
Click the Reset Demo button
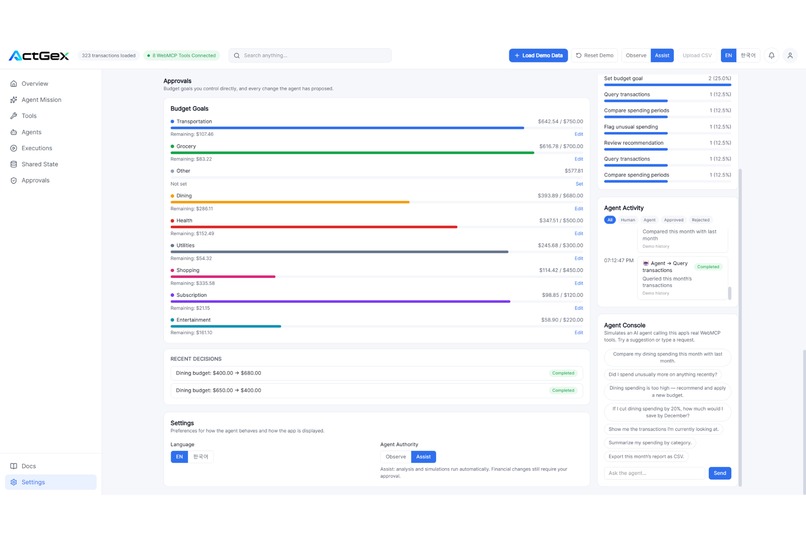(x=595, y=55)
